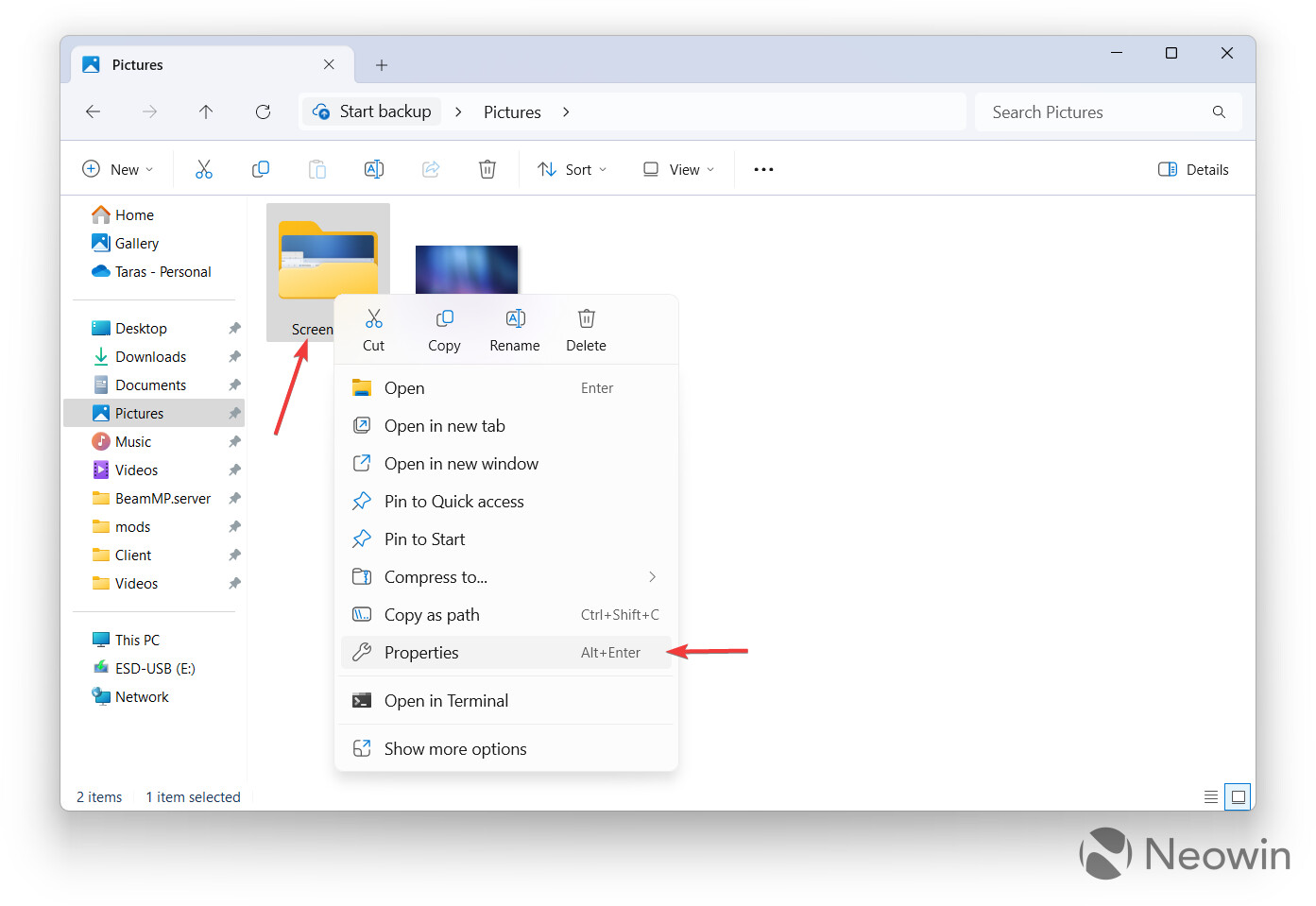This screenshot has width=1316, height=906.
Task: Open the ESD-USB (E:) drive
Action: pyautogui.click(x=144, y=668)
